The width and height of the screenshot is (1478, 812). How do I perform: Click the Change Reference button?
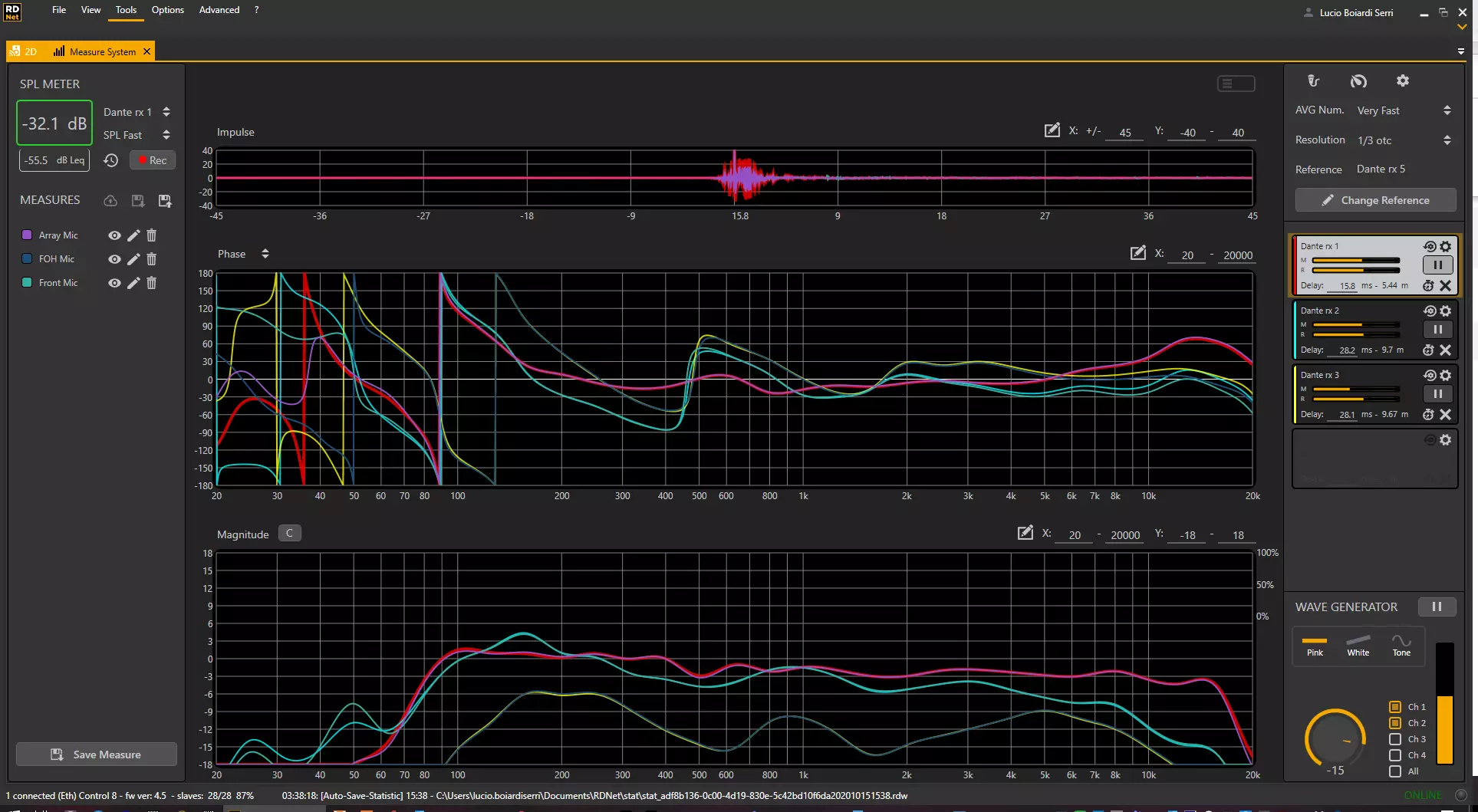[x=1375, y=200]
